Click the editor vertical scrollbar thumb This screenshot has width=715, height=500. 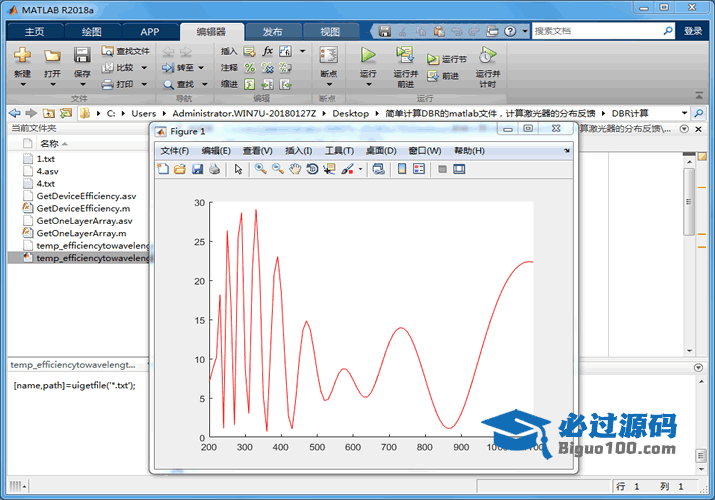click(x=689, y=201)
